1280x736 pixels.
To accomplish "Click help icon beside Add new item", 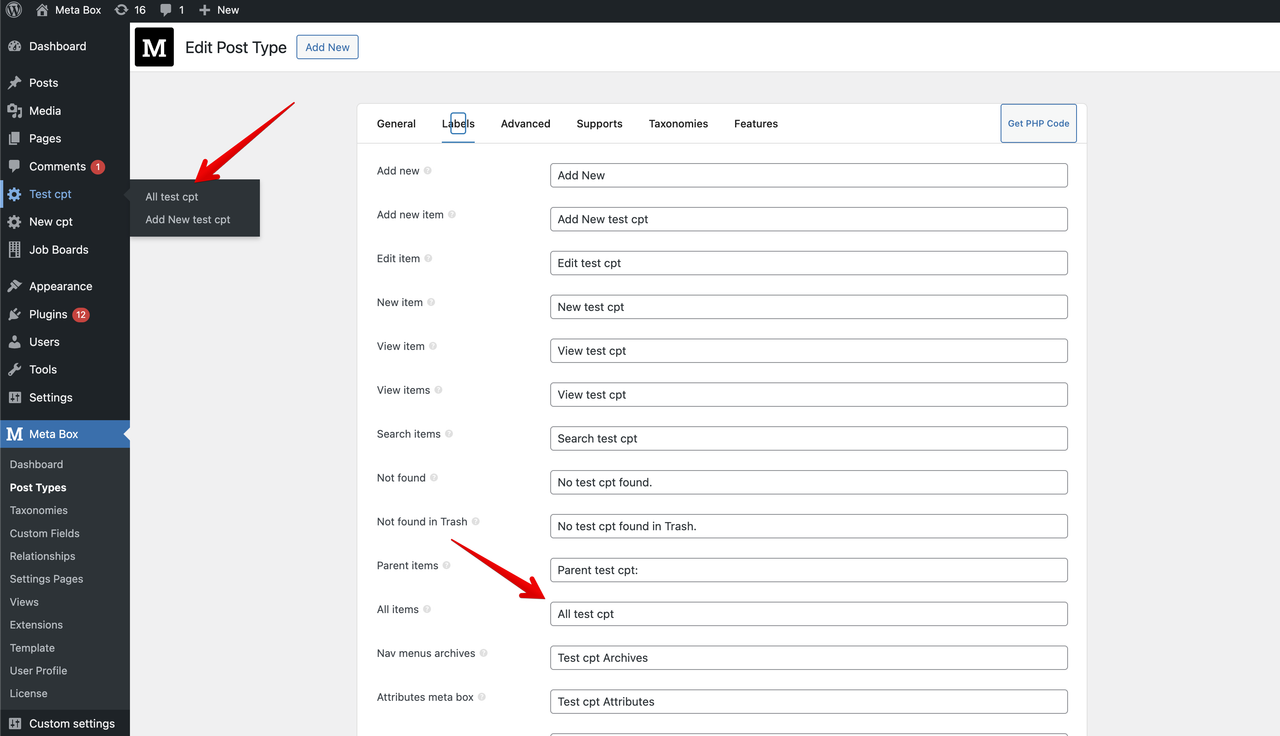I will (452, 215).
